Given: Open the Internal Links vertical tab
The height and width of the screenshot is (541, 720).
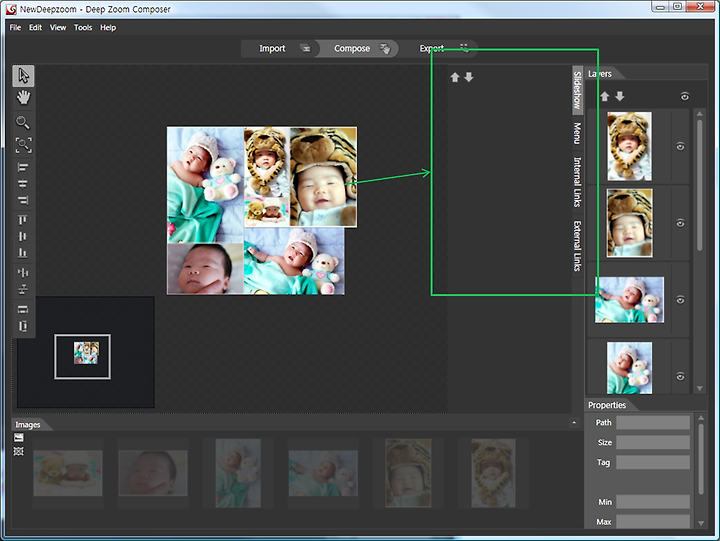Looking at the screenshot, I should point(577,182).
